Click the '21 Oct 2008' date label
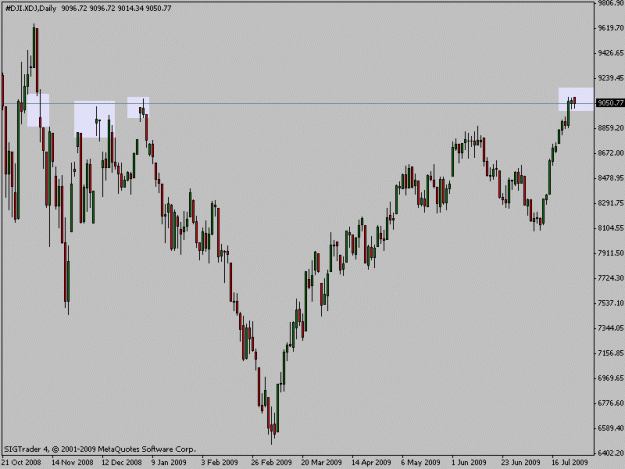This screenshot has width=625, height=469. point(22,463)
